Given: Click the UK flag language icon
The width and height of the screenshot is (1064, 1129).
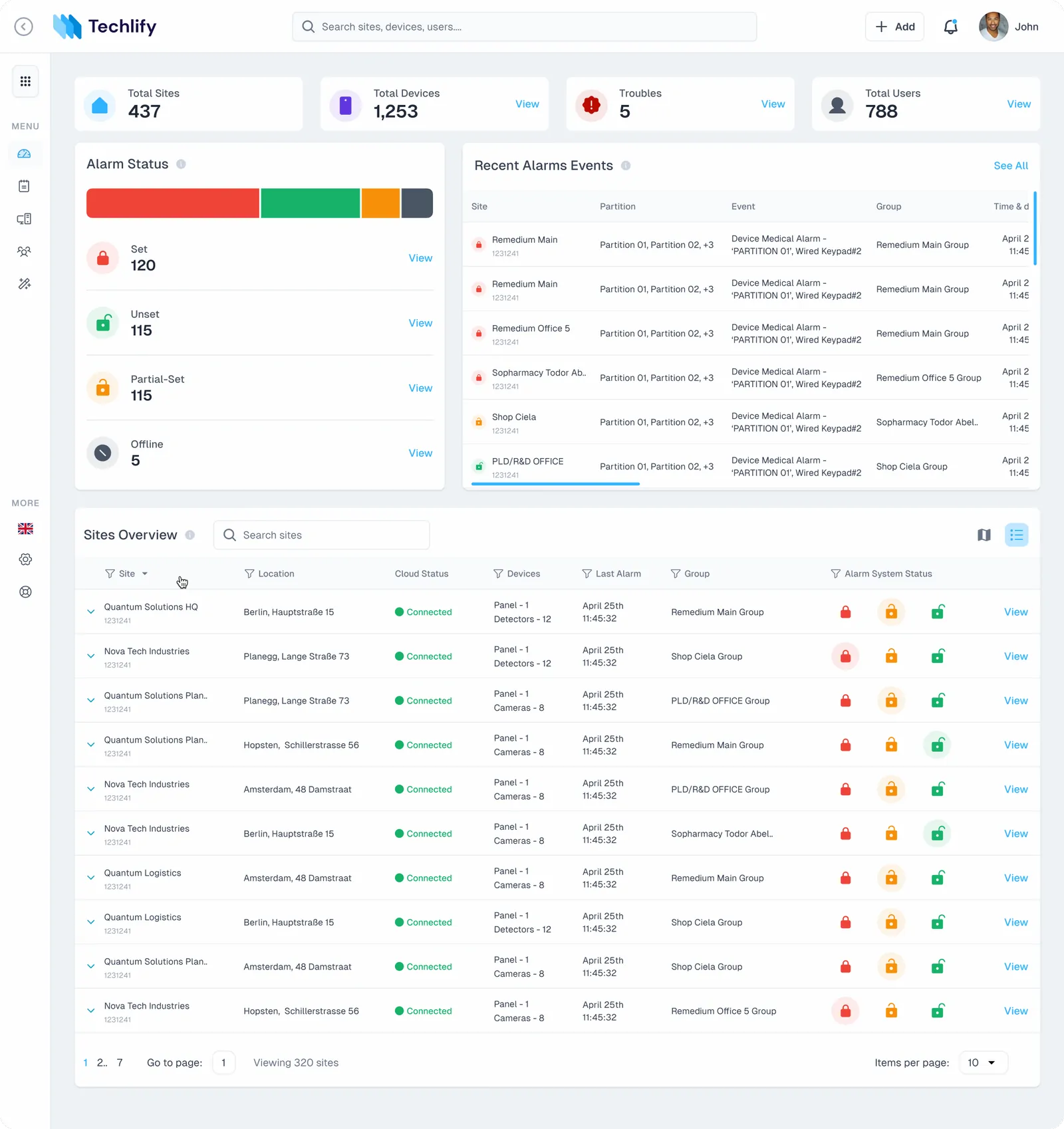Looking at the screenshot, I should [x=25, y=529].
